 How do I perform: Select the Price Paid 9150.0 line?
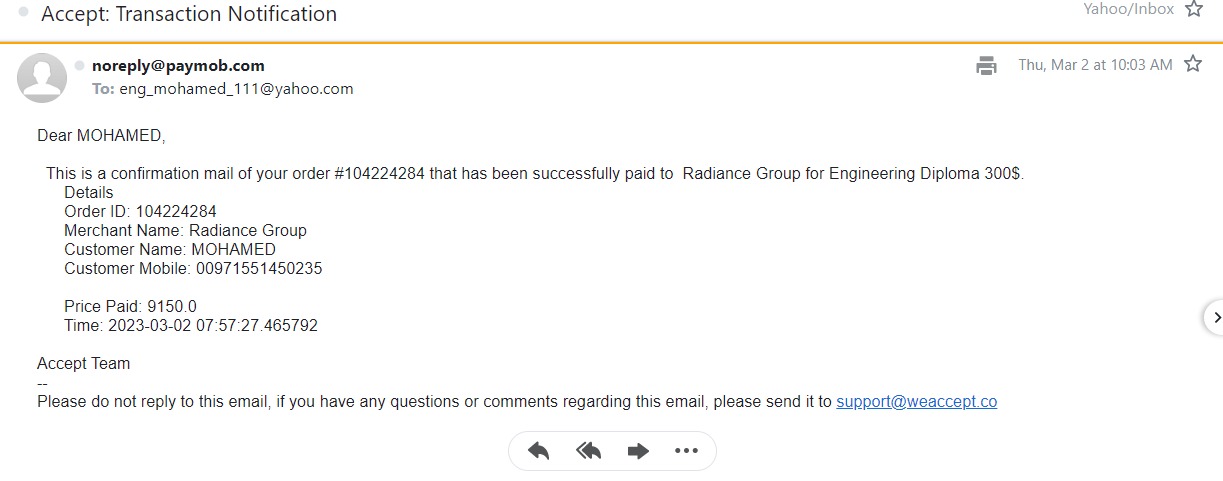click(x=131, y=307)
